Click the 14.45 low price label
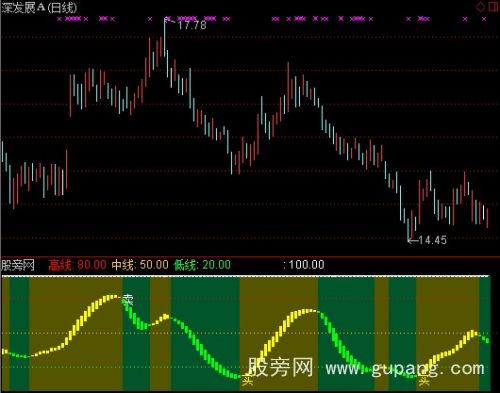500x393 pixels. [x=432, y=240]
